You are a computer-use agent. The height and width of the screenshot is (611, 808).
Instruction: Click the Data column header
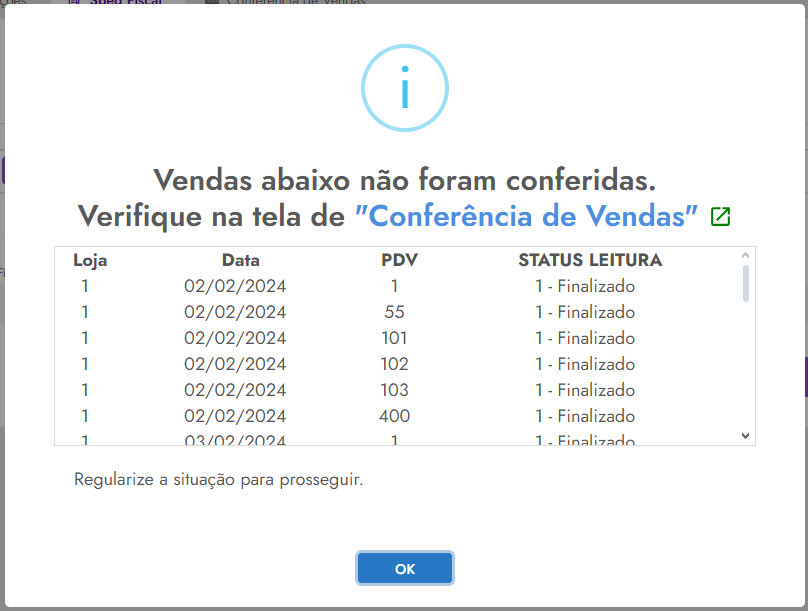pos(241,261)
